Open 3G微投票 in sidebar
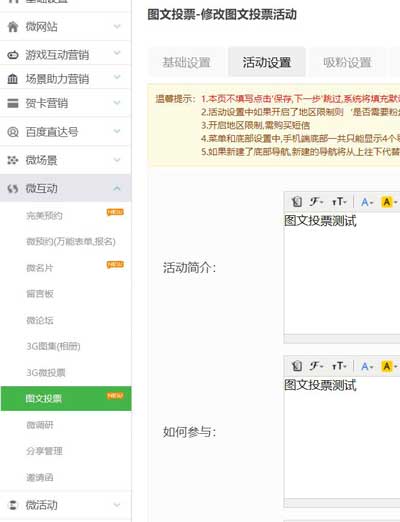This screenshot has height=522, width=400. tap(46, 372)
